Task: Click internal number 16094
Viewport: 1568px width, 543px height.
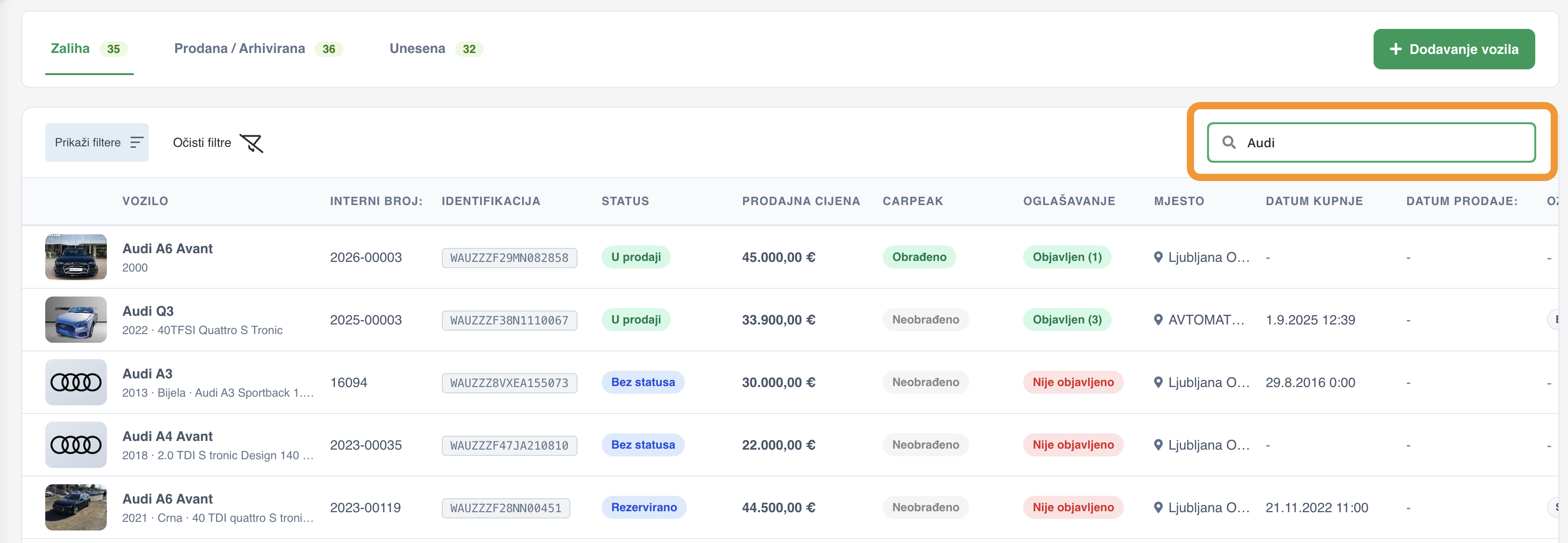Action: tap(349, 383)
